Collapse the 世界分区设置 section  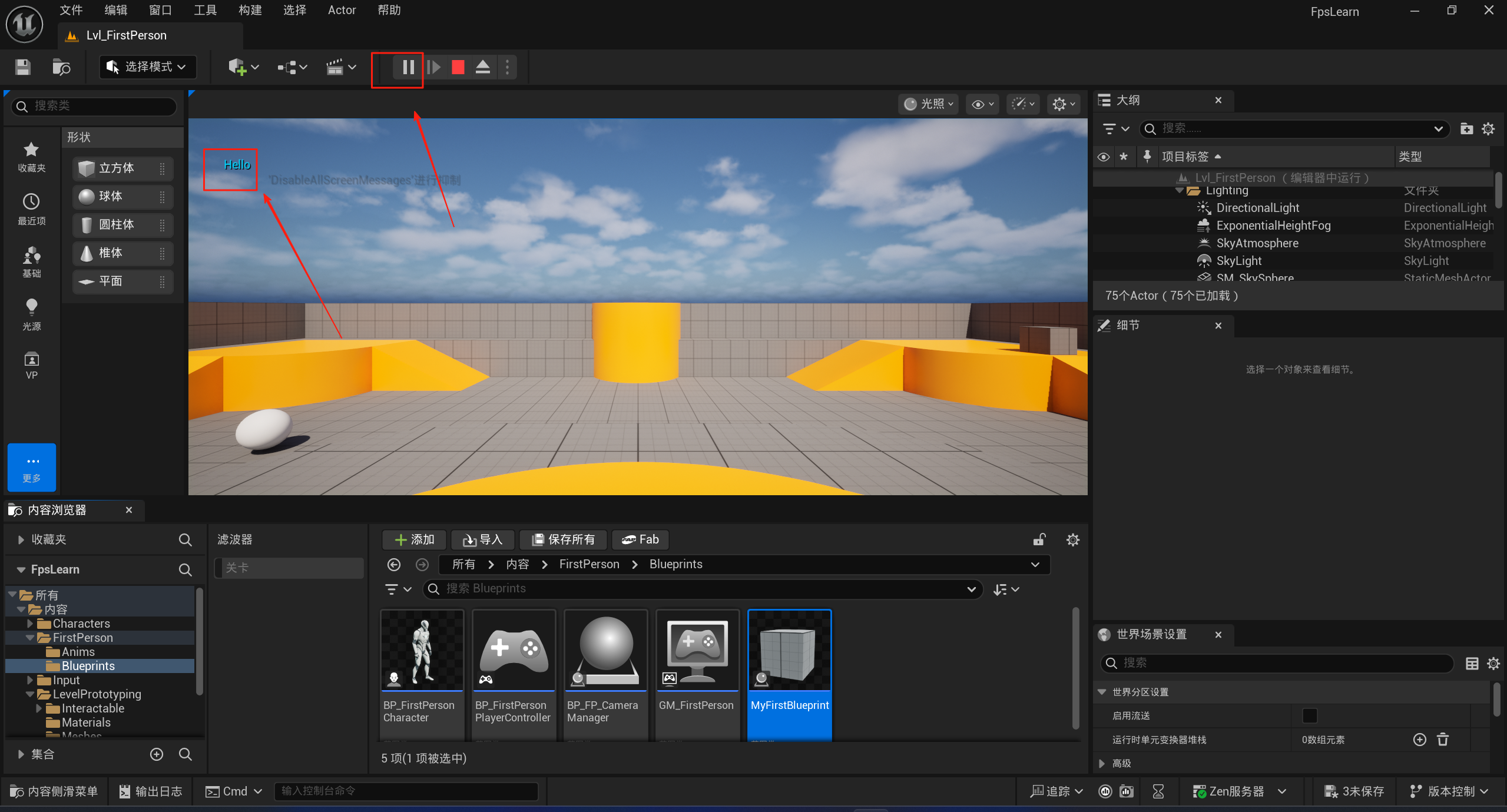tap(1102, 692)
